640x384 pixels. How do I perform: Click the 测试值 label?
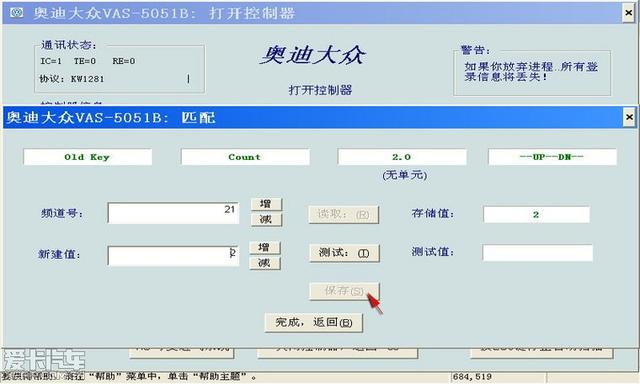click(433, 252)
